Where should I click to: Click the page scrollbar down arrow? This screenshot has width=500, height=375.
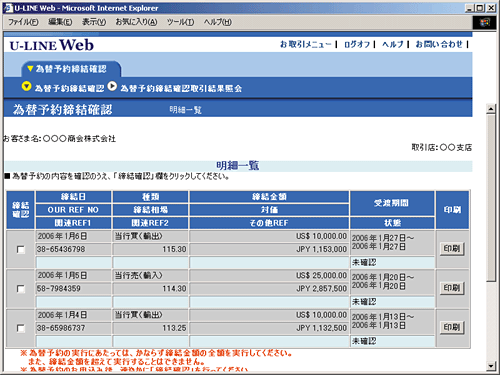[491, 366]
